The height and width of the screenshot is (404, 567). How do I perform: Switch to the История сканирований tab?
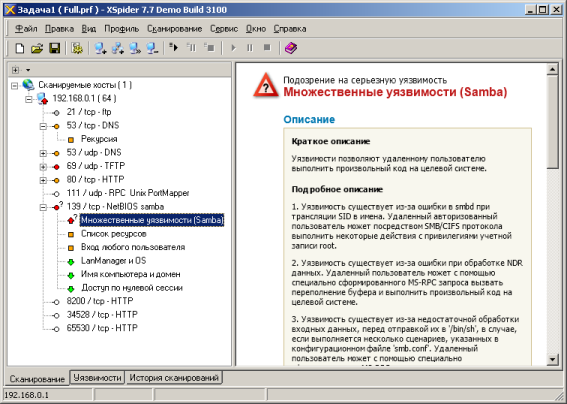pos(174,378)
